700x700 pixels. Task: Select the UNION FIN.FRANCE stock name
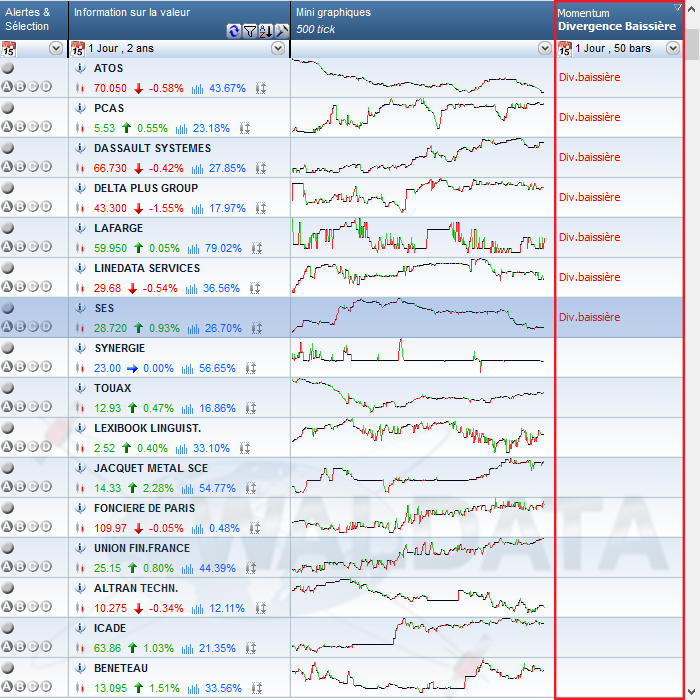click(x=142, y=548)
